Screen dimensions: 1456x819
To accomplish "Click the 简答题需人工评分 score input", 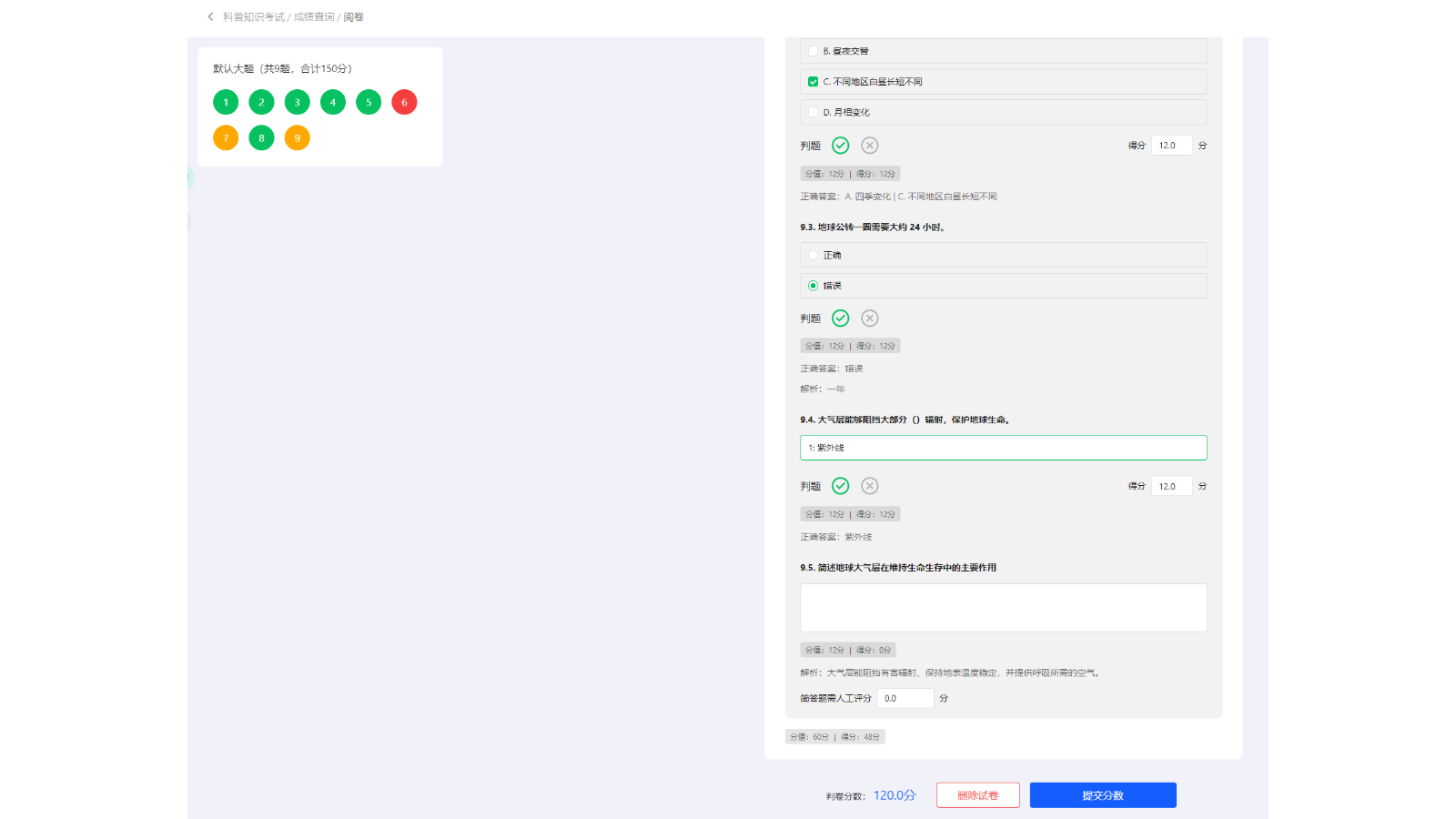I will (905, 699).
